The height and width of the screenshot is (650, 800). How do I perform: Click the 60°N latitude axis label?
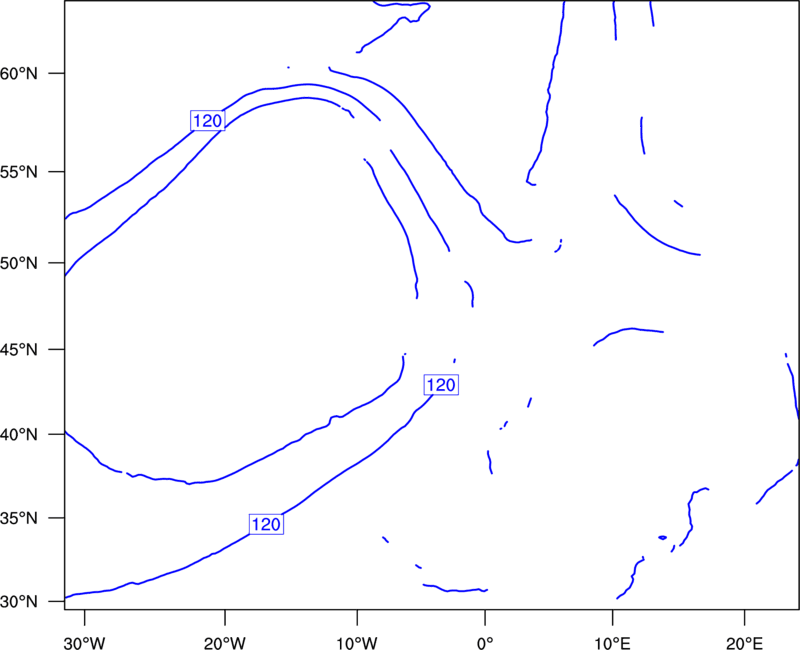(19, 73)
